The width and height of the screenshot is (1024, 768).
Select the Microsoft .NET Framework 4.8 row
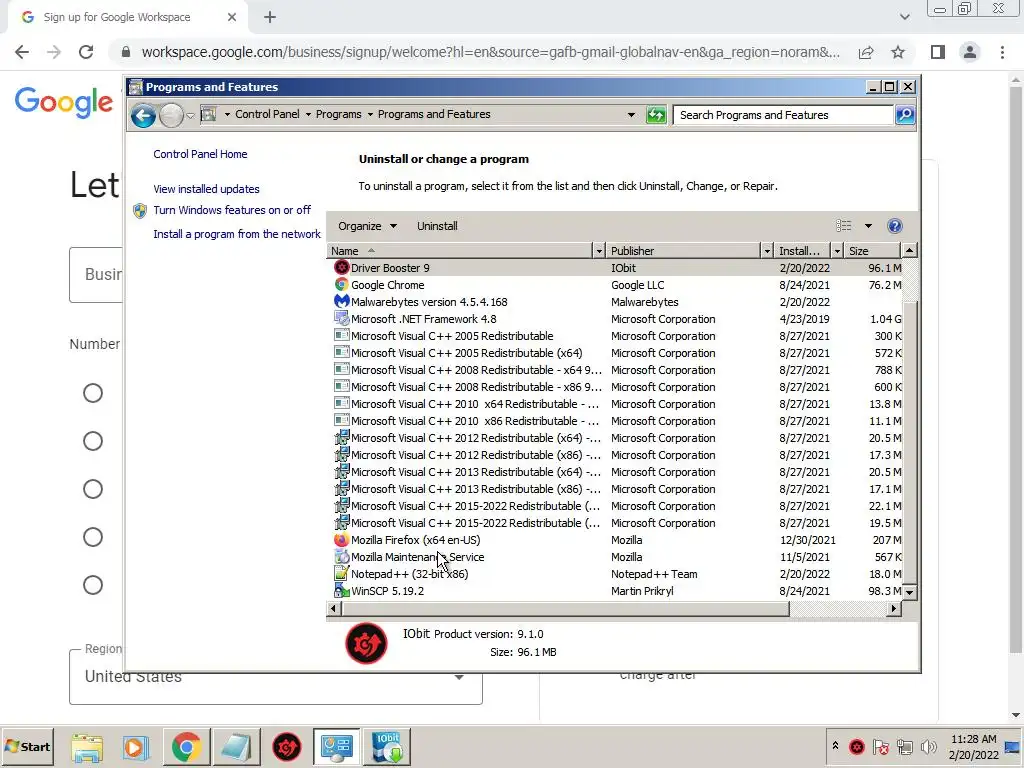[614, 319]
